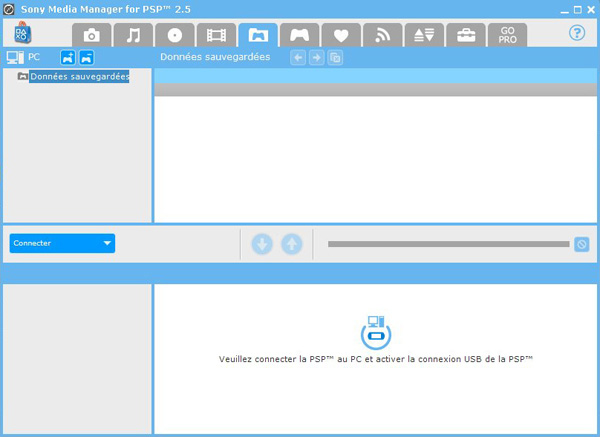Click the upload arrow transfer button

tap(292, 244)
